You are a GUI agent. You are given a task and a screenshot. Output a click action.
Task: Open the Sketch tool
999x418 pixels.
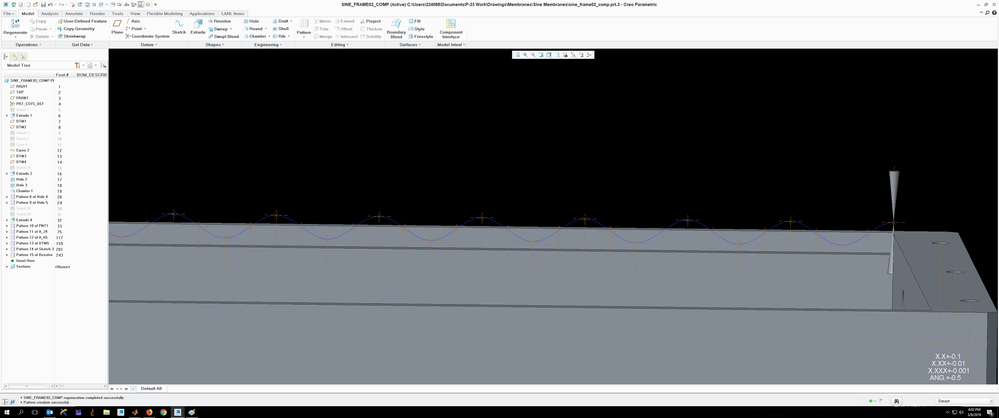pyautogui.click(x=179, y=26)
